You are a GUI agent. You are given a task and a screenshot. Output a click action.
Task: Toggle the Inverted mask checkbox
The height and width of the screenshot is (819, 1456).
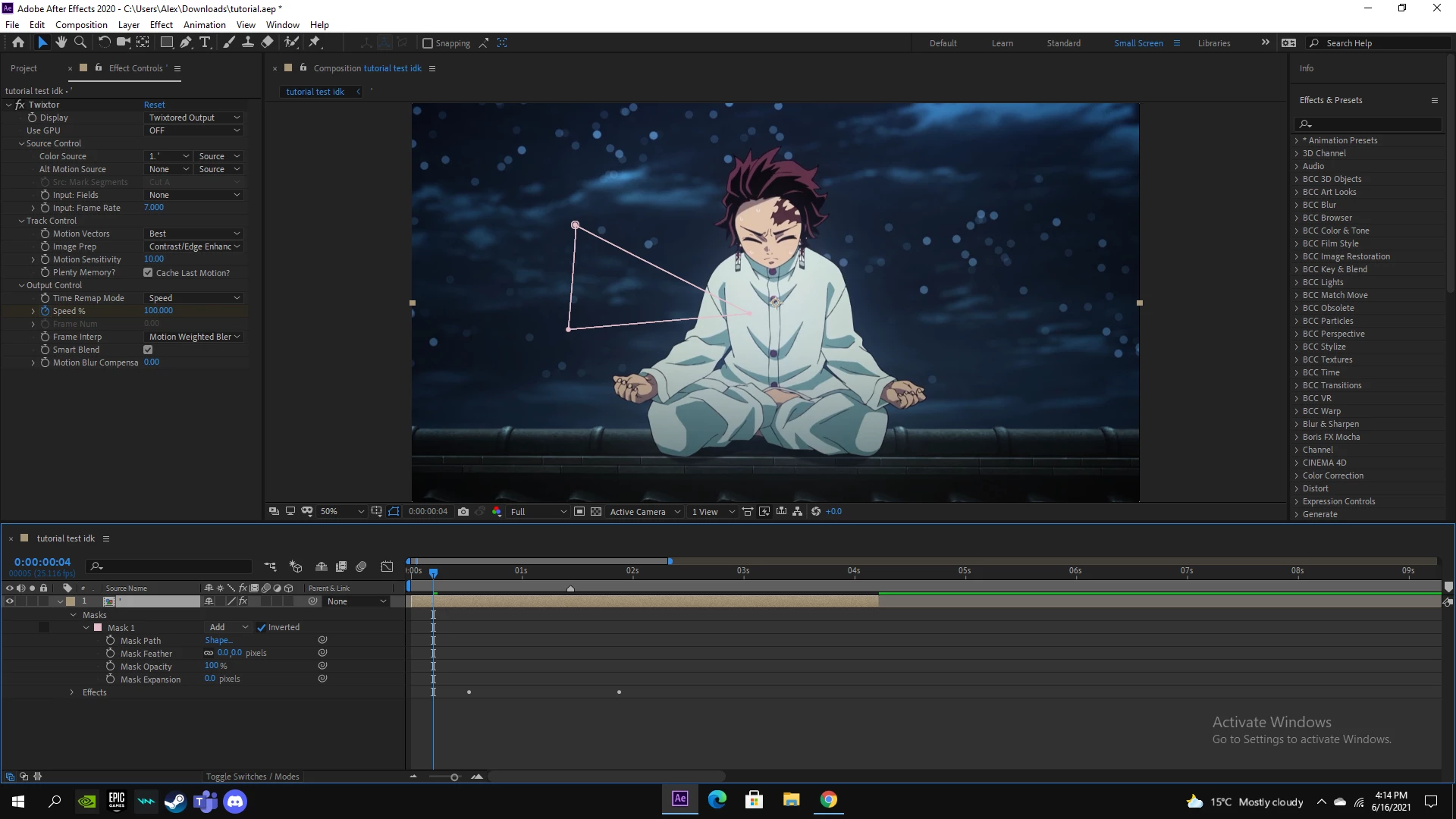pyautogui.click(x=262, y=628)
